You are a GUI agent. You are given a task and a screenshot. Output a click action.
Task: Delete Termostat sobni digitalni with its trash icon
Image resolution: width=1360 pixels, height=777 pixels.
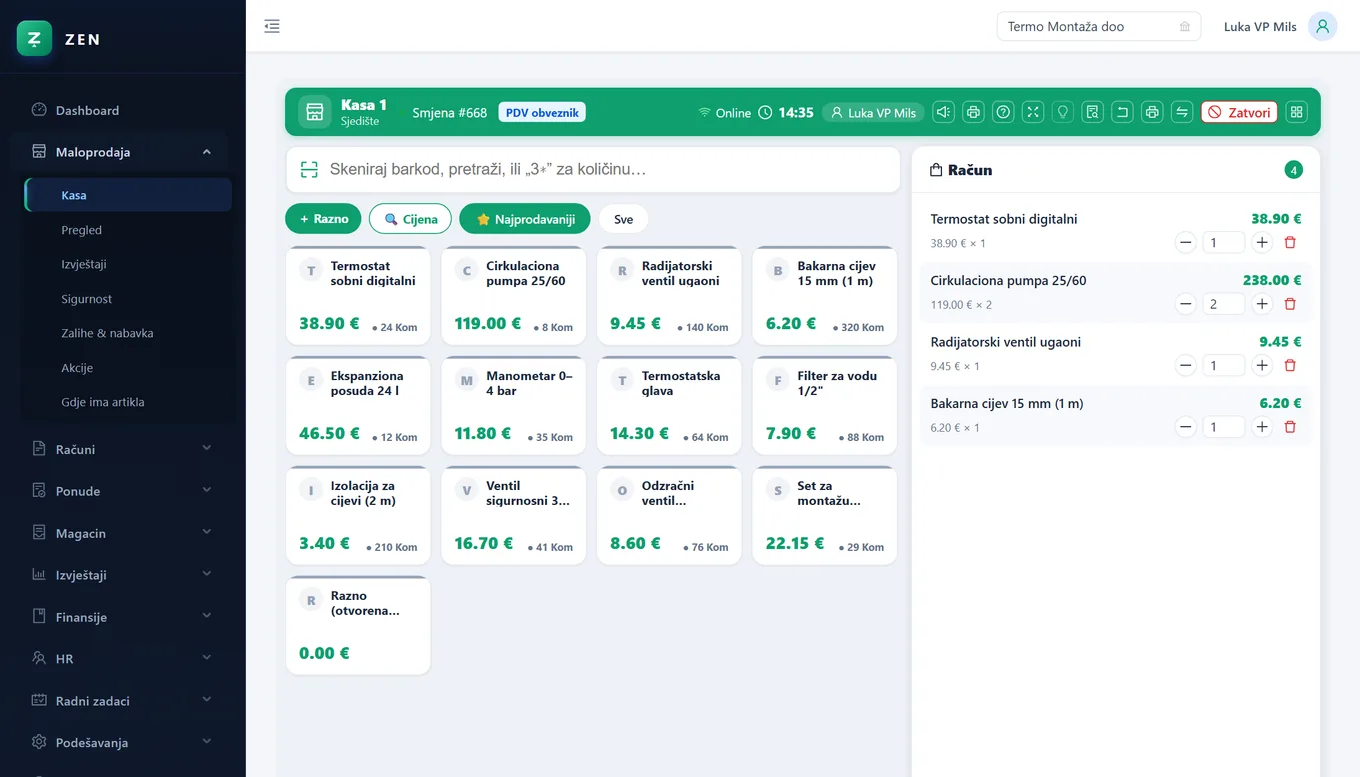(1290, 242)
